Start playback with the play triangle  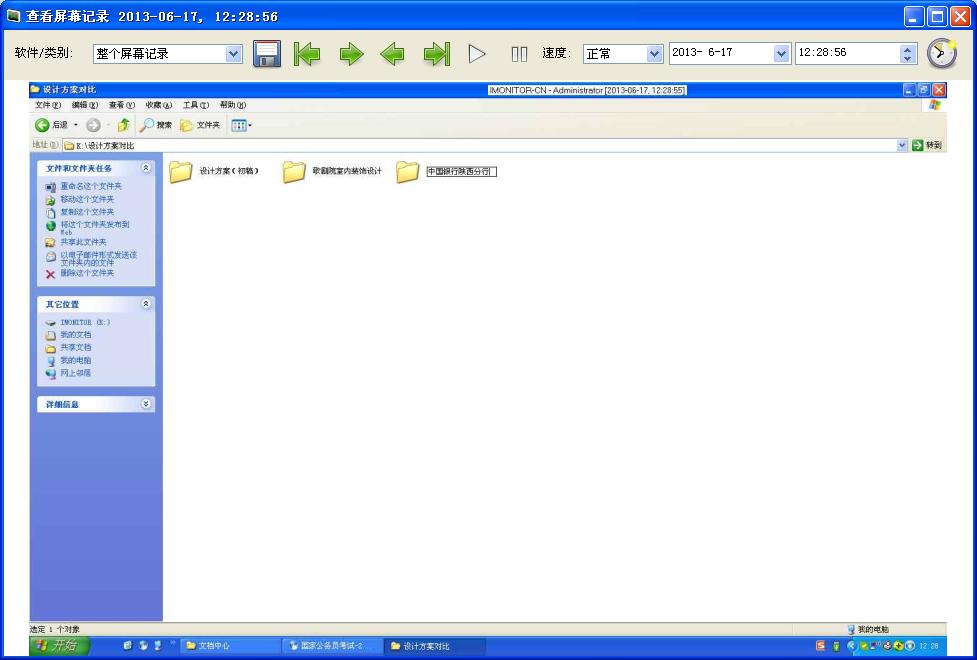pos(477,54)
